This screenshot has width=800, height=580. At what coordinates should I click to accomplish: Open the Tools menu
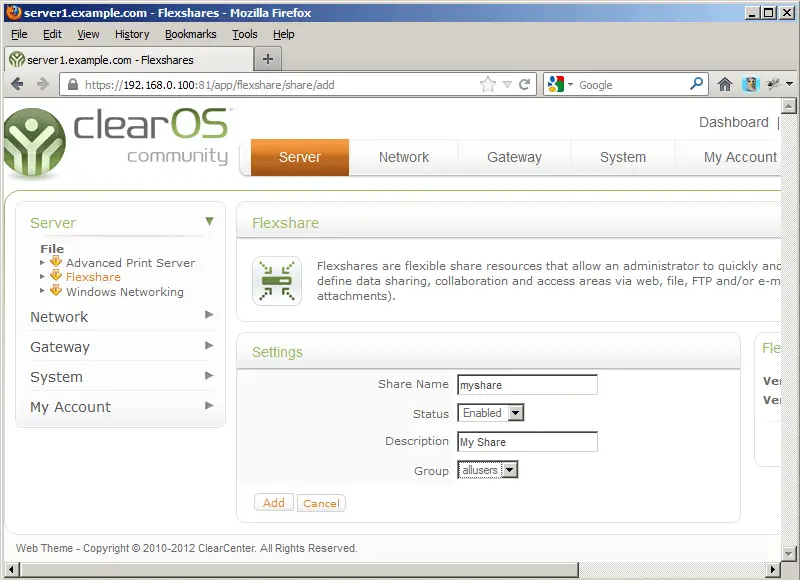(245, 34)
